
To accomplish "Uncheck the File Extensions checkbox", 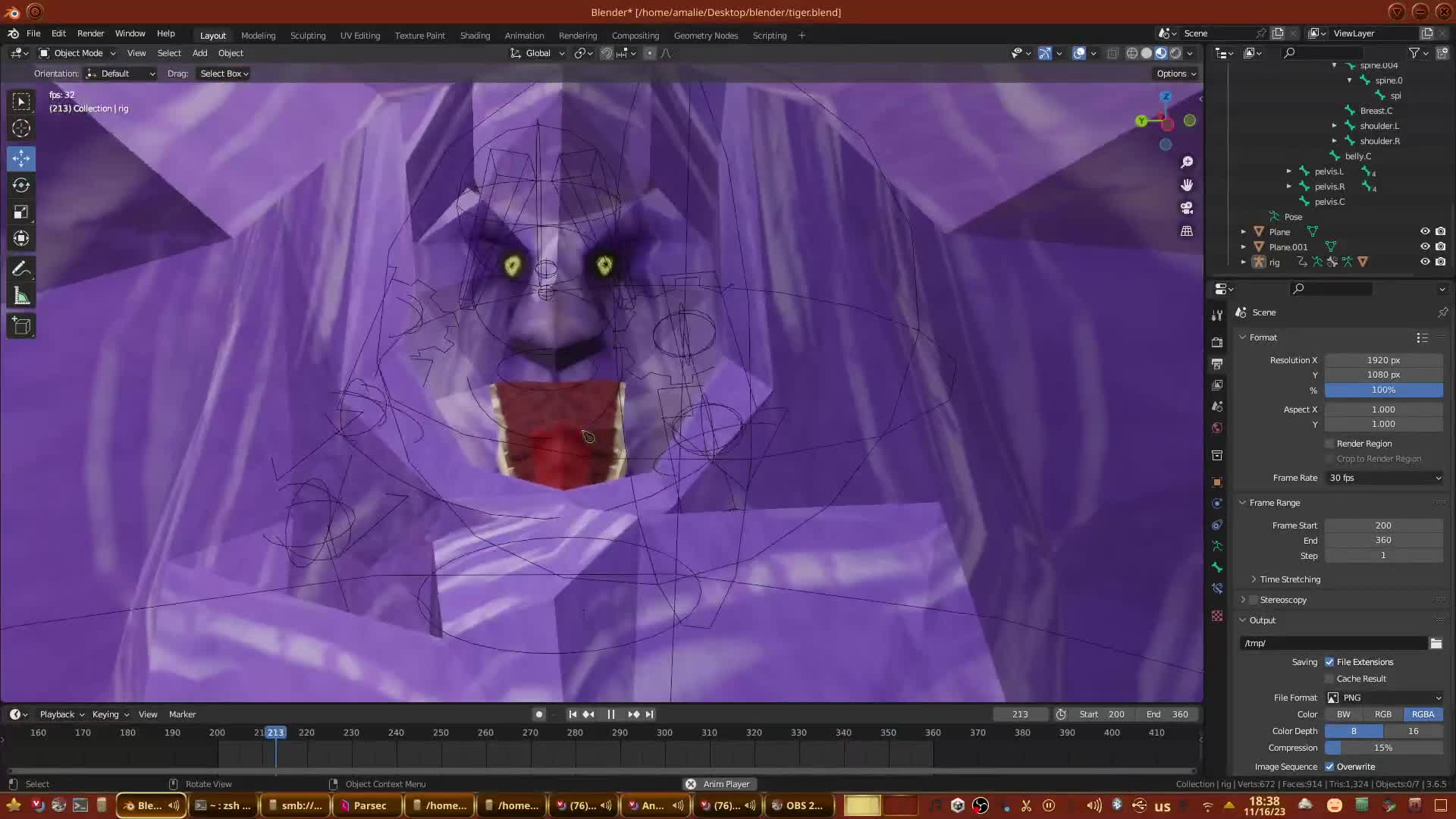I will (1329, 662).
